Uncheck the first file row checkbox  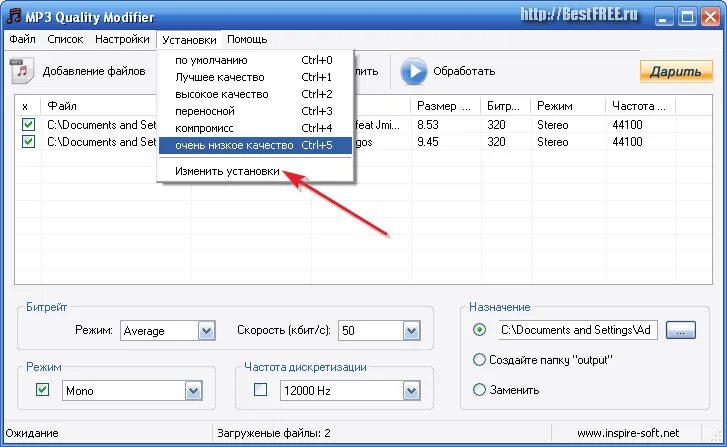point(28,124)
